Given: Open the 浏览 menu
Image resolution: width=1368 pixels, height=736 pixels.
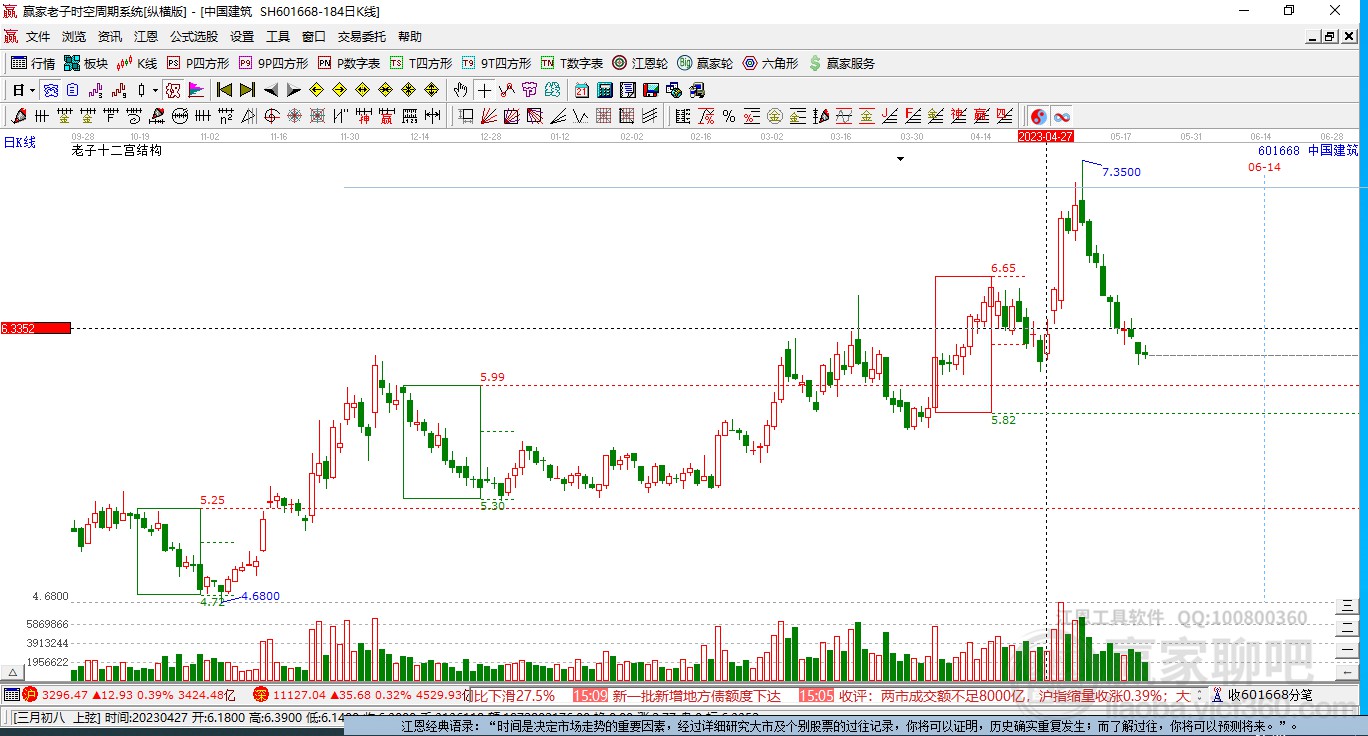Looking at the screenshot, I should tap(74, 37).
